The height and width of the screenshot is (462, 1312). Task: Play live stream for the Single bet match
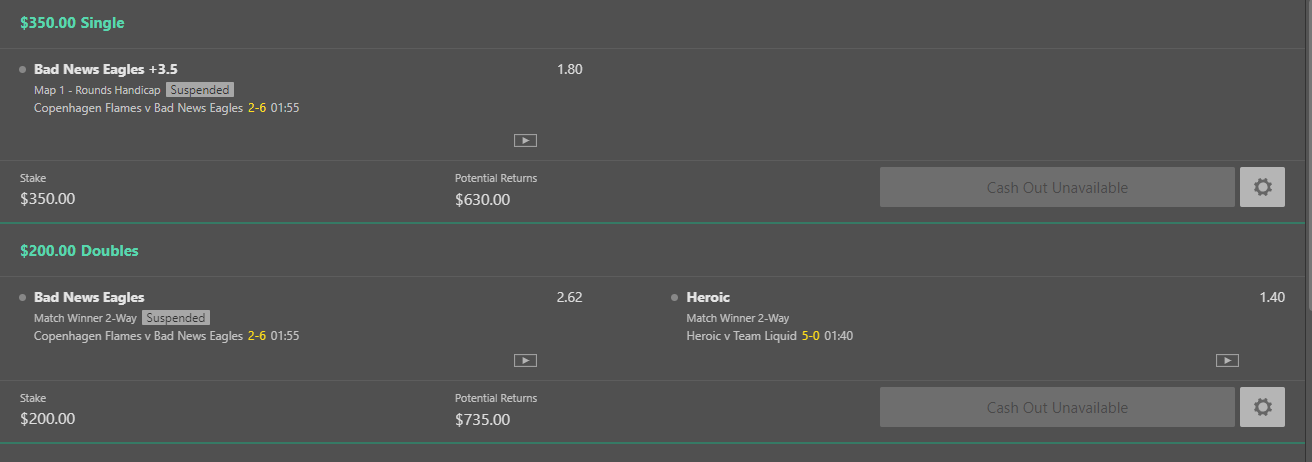[525, 141]
